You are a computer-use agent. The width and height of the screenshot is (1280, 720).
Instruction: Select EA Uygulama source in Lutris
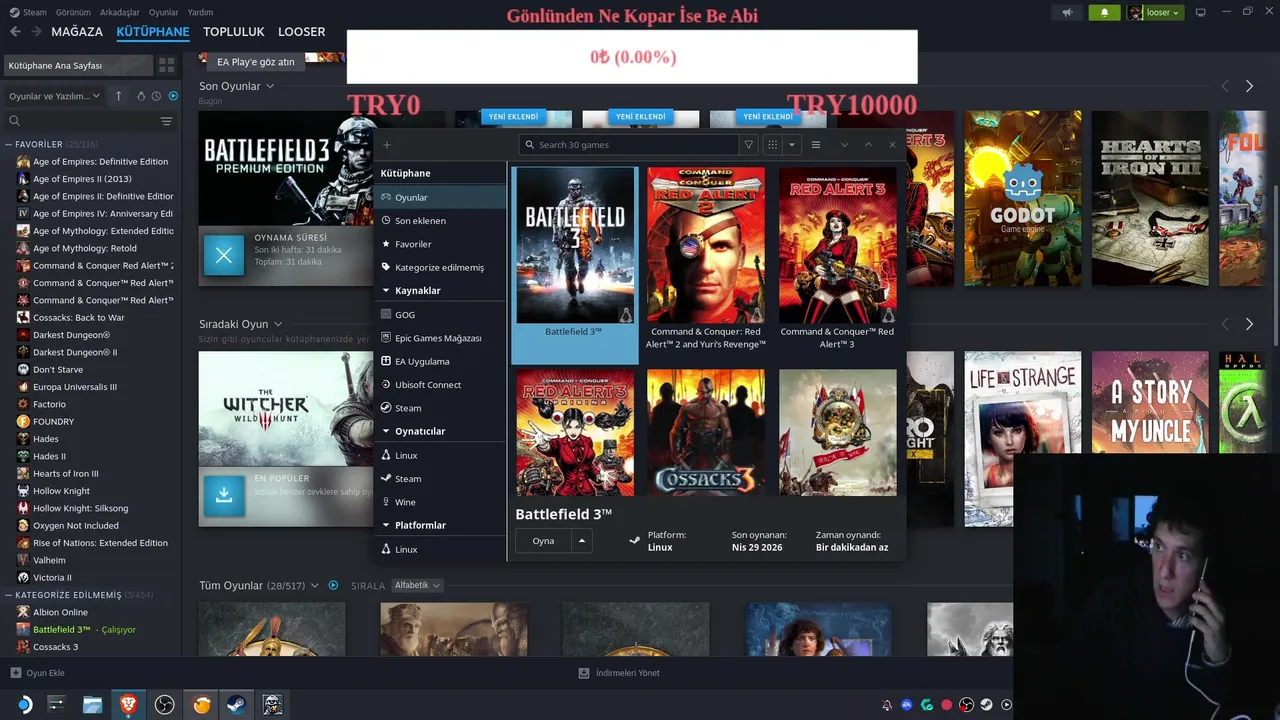click(x=441, y=361)
